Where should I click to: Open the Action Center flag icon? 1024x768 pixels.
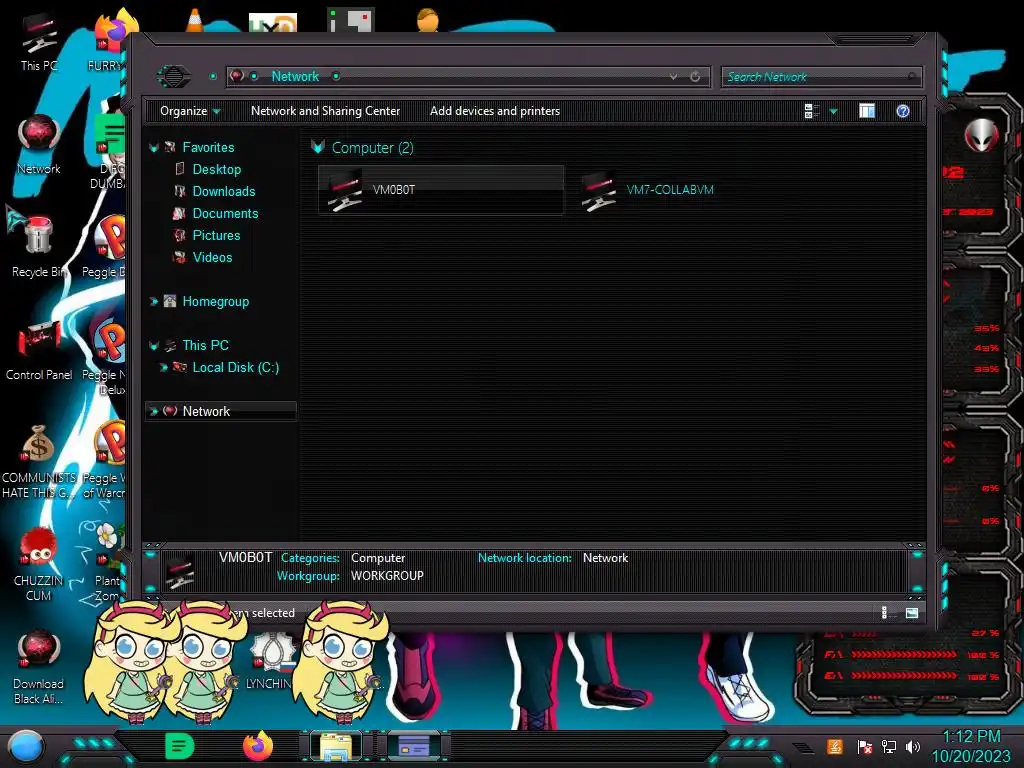[865, 746]
